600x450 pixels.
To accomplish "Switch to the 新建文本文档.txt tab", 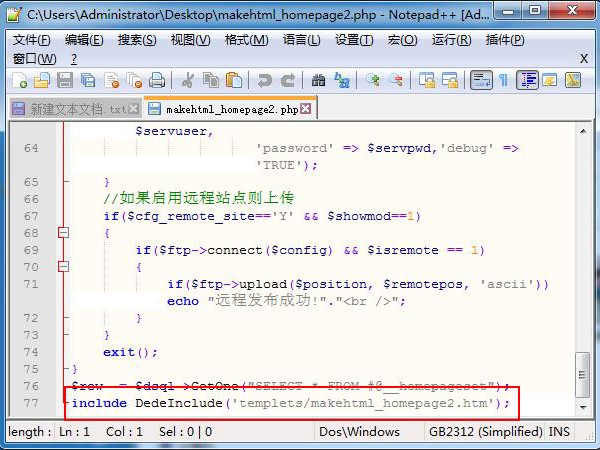I will click(75, 109).
